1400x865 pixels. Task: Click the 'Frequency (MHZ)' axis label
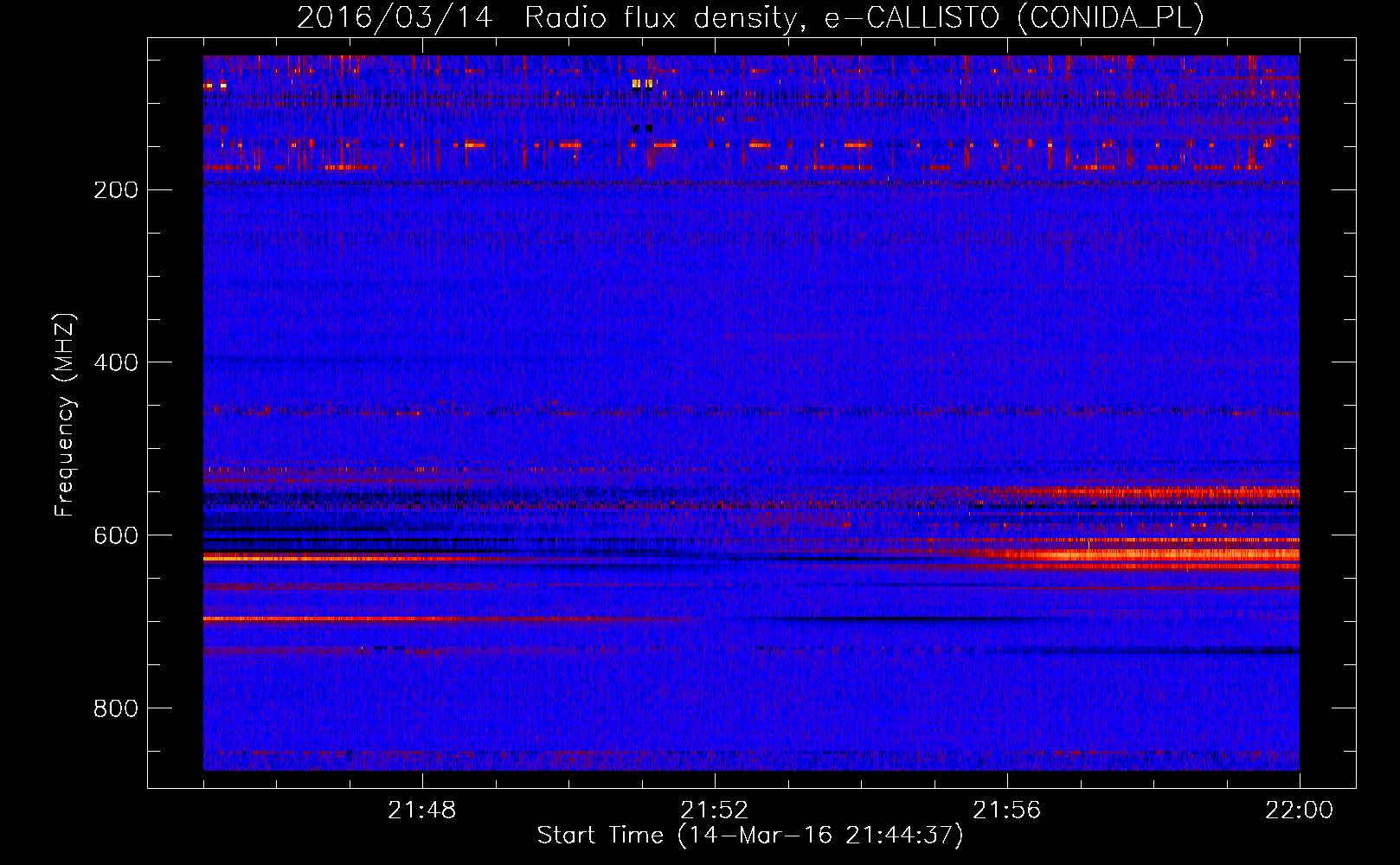point(65,415)
